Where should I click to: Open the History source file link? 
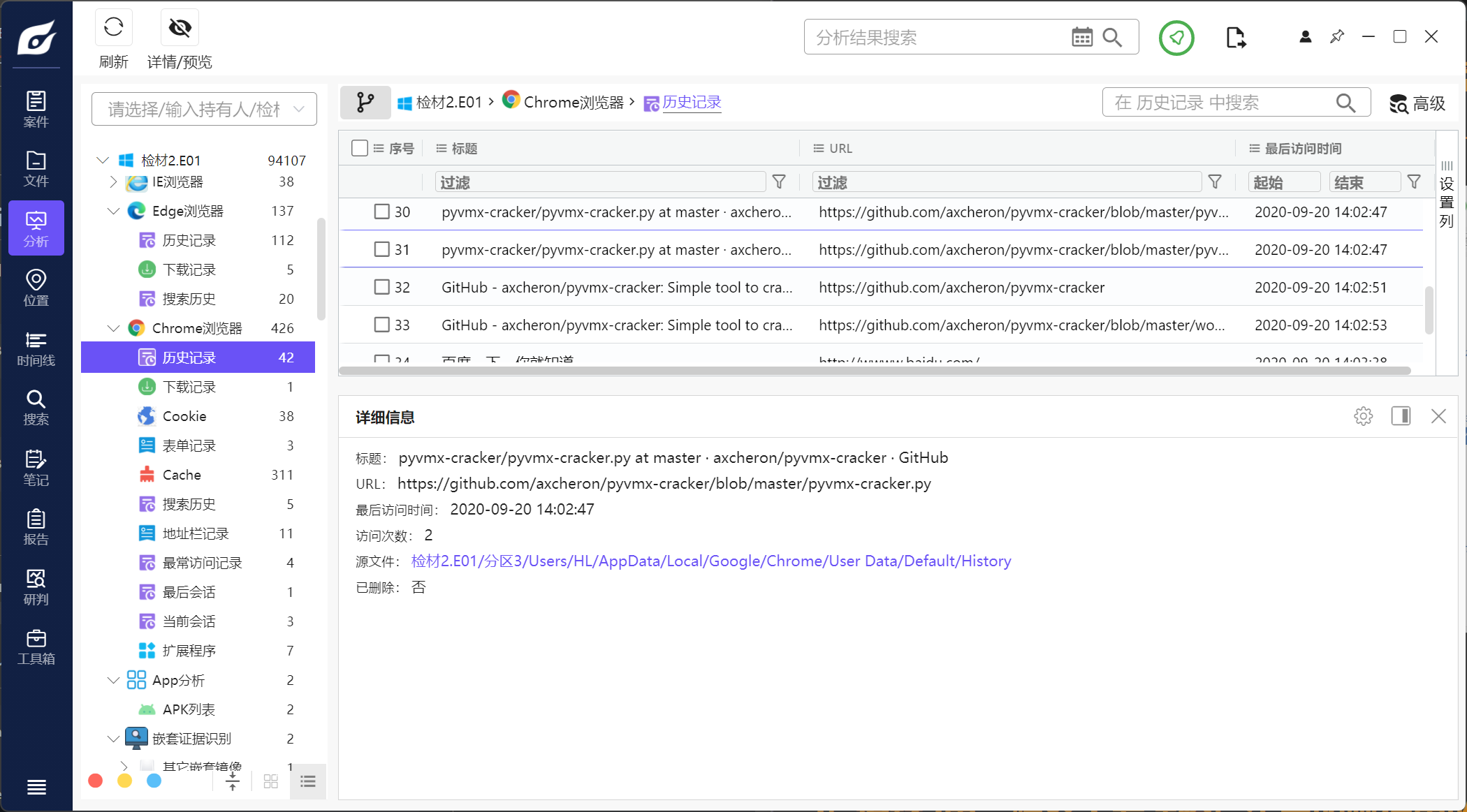(710, 561)
